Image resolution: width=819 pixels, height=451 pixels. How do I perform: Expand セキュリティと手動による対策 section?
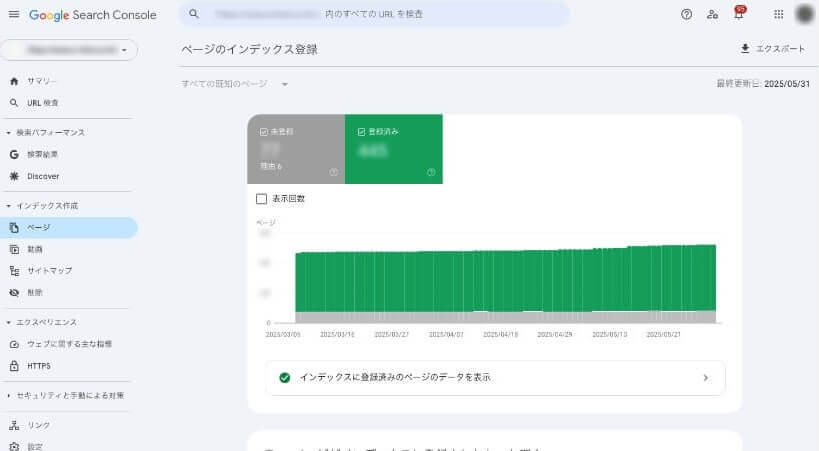[69, 396]
